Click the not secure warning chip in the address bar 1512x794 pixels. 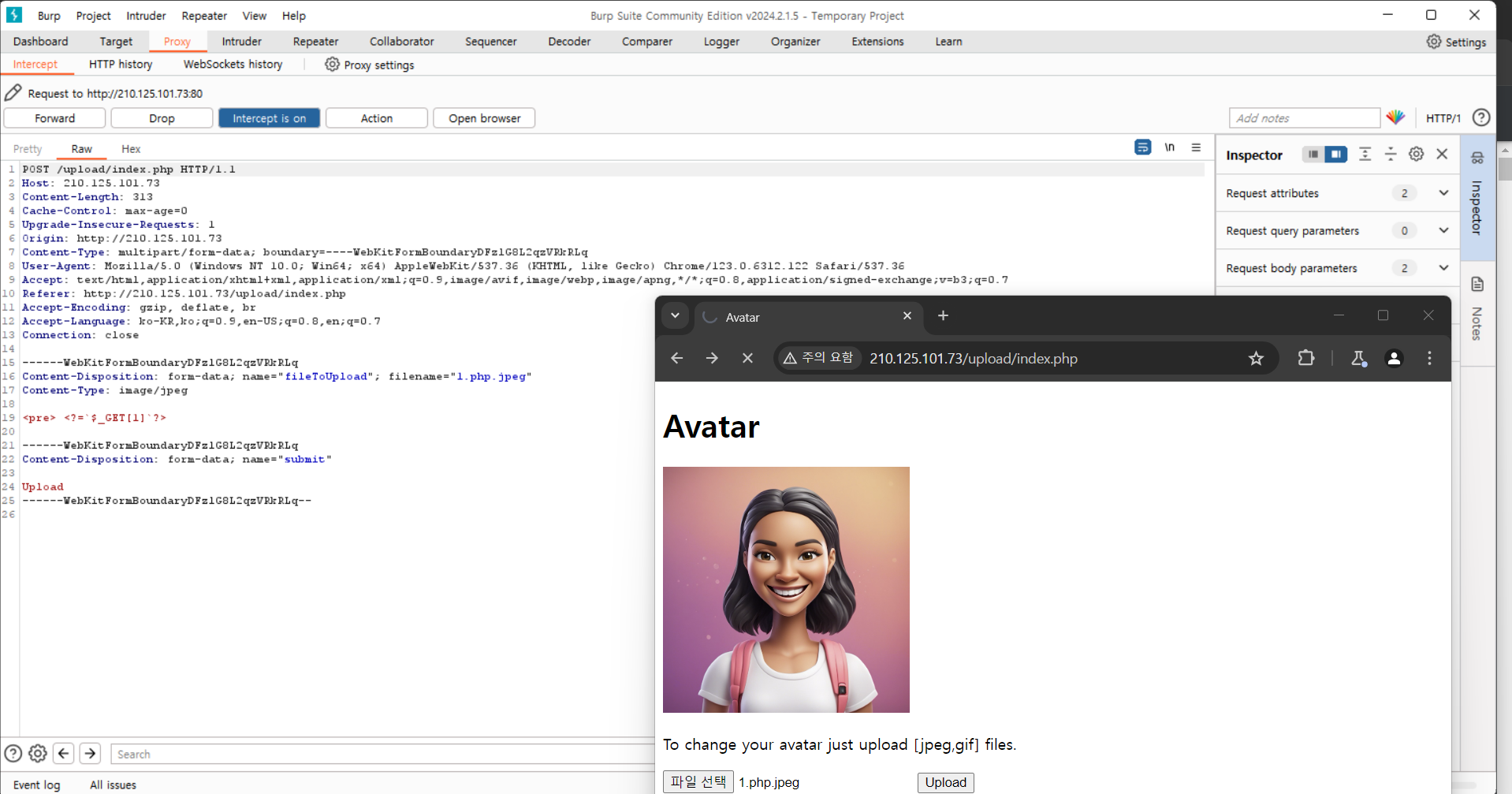[819, 358]
